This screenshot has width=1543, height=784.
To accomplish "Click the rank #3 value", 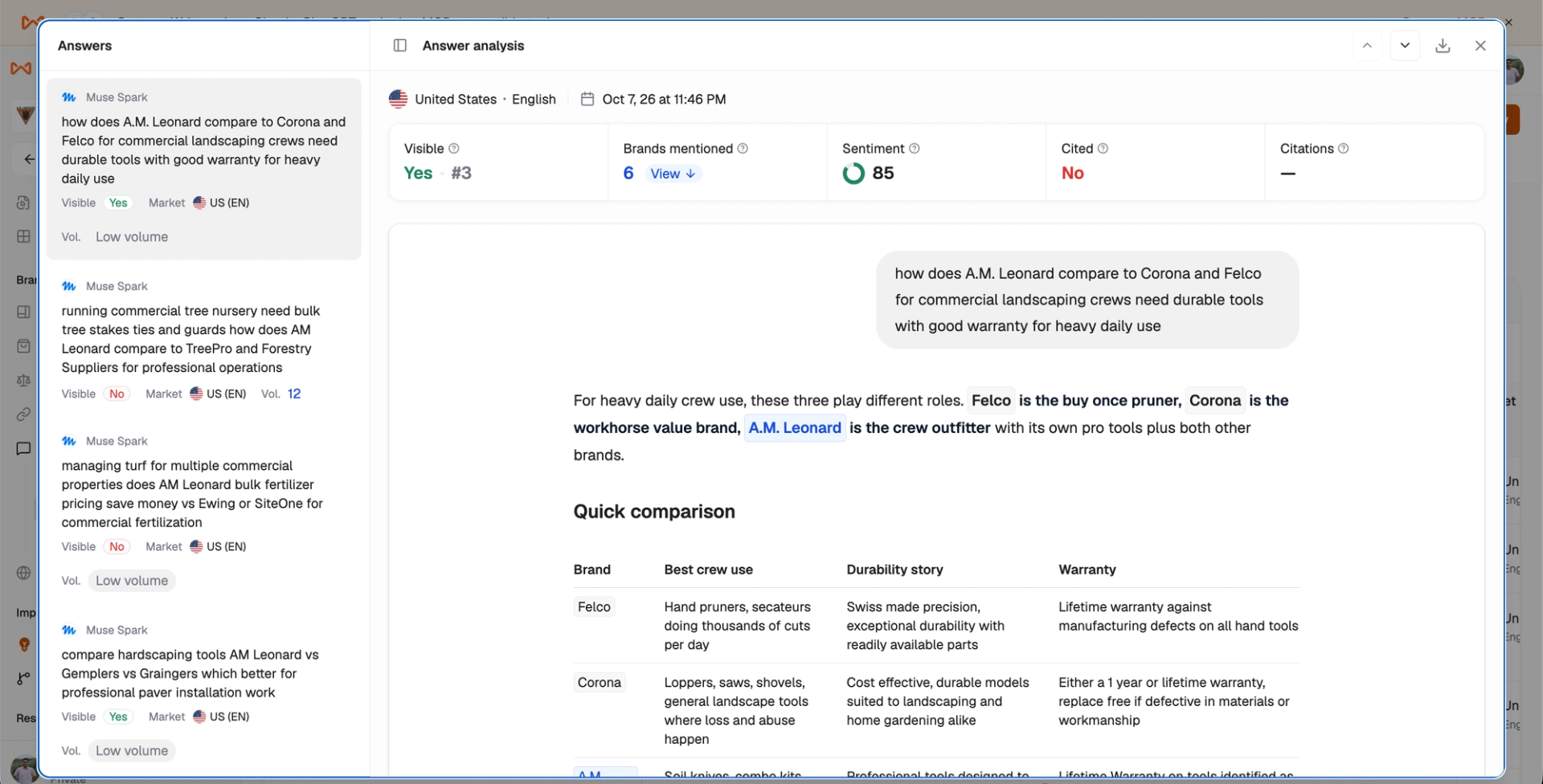I will coord(461,174).
